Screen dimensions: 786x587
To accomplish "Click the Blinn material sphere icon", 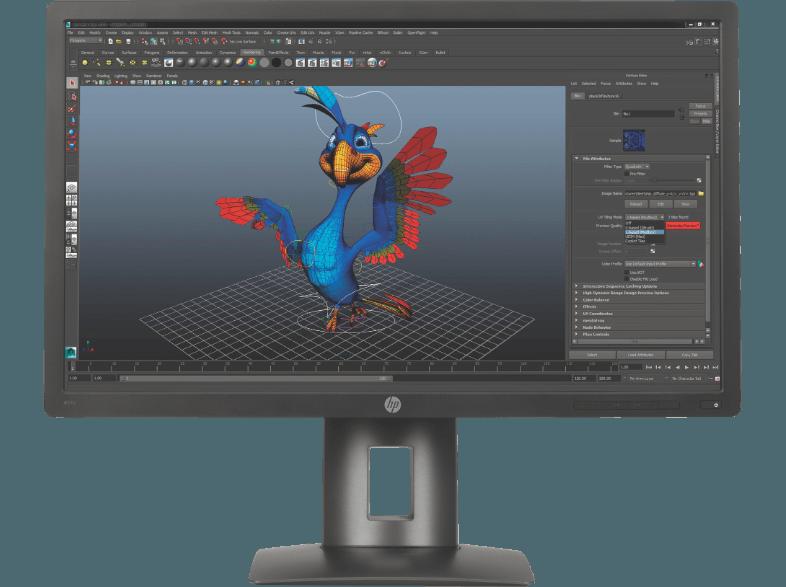I will 192,63.
